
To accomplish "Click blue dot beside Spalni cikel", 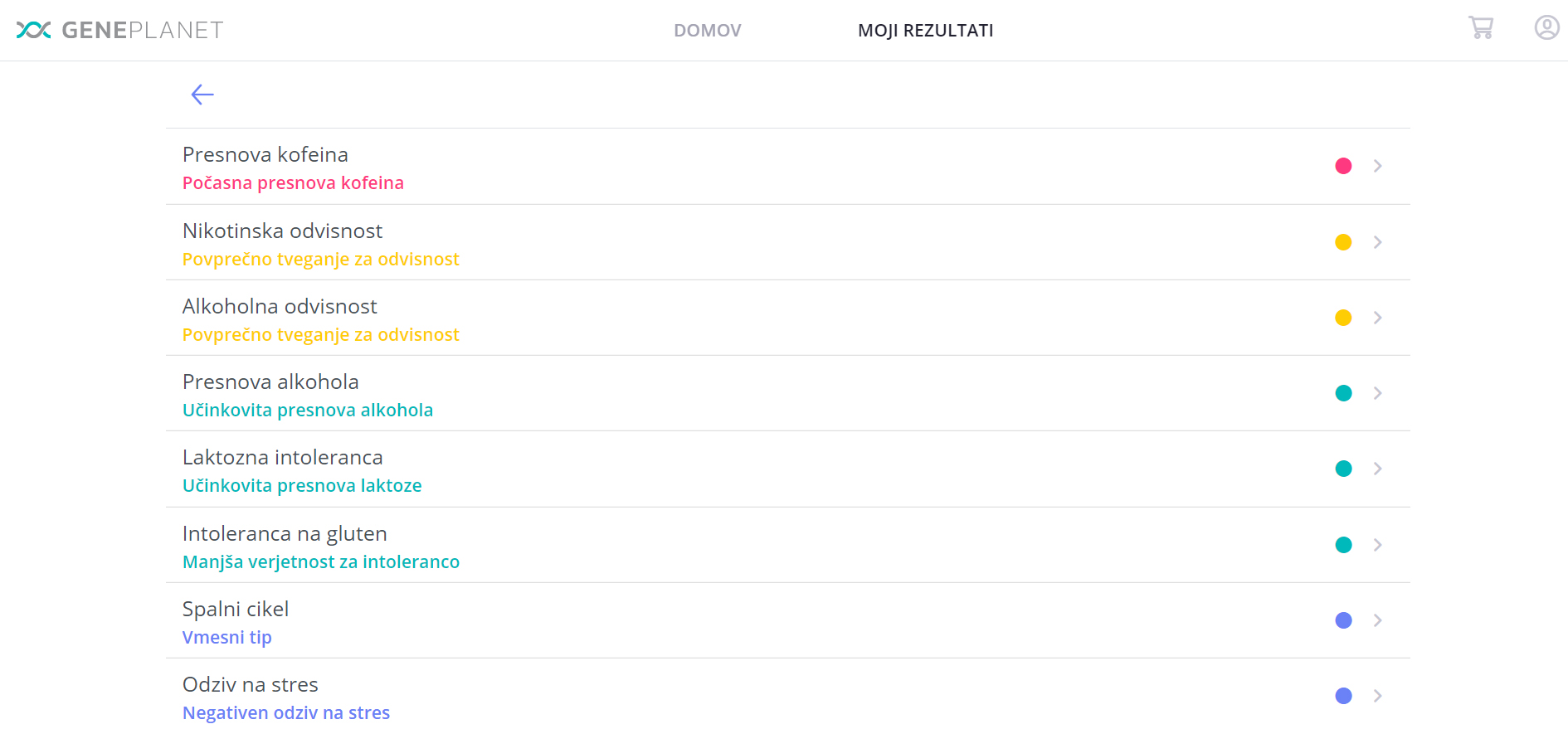I will 1343,620.
